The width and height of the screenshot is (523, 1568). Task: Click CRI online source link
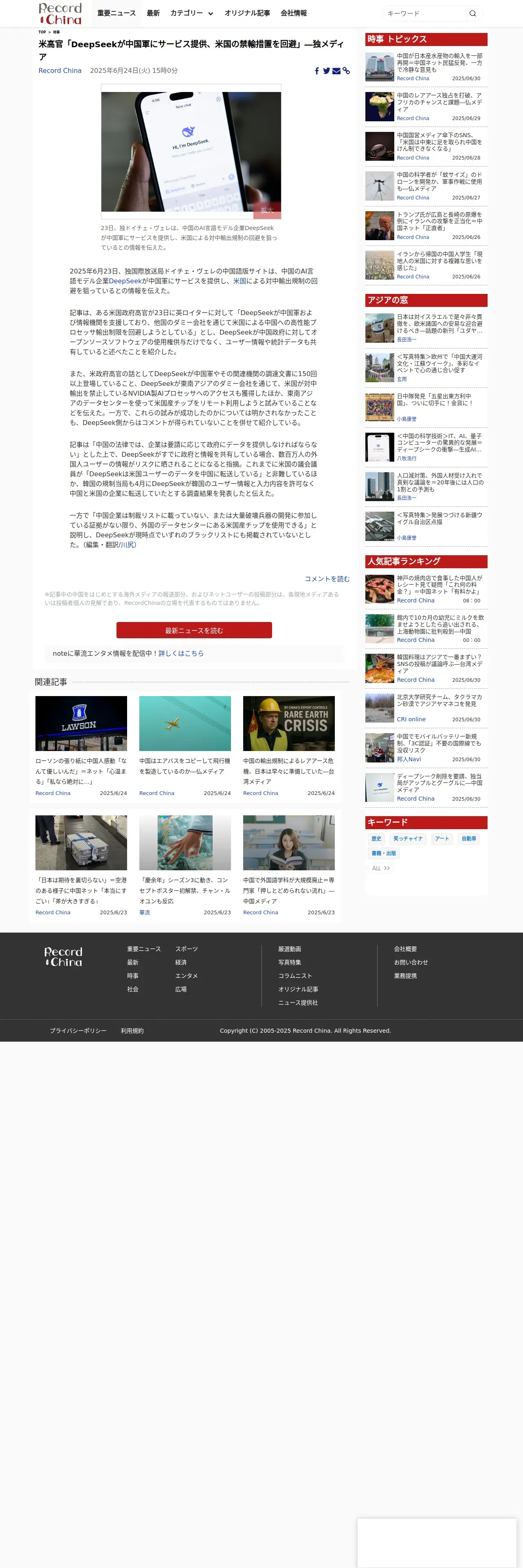coord(411,719)
